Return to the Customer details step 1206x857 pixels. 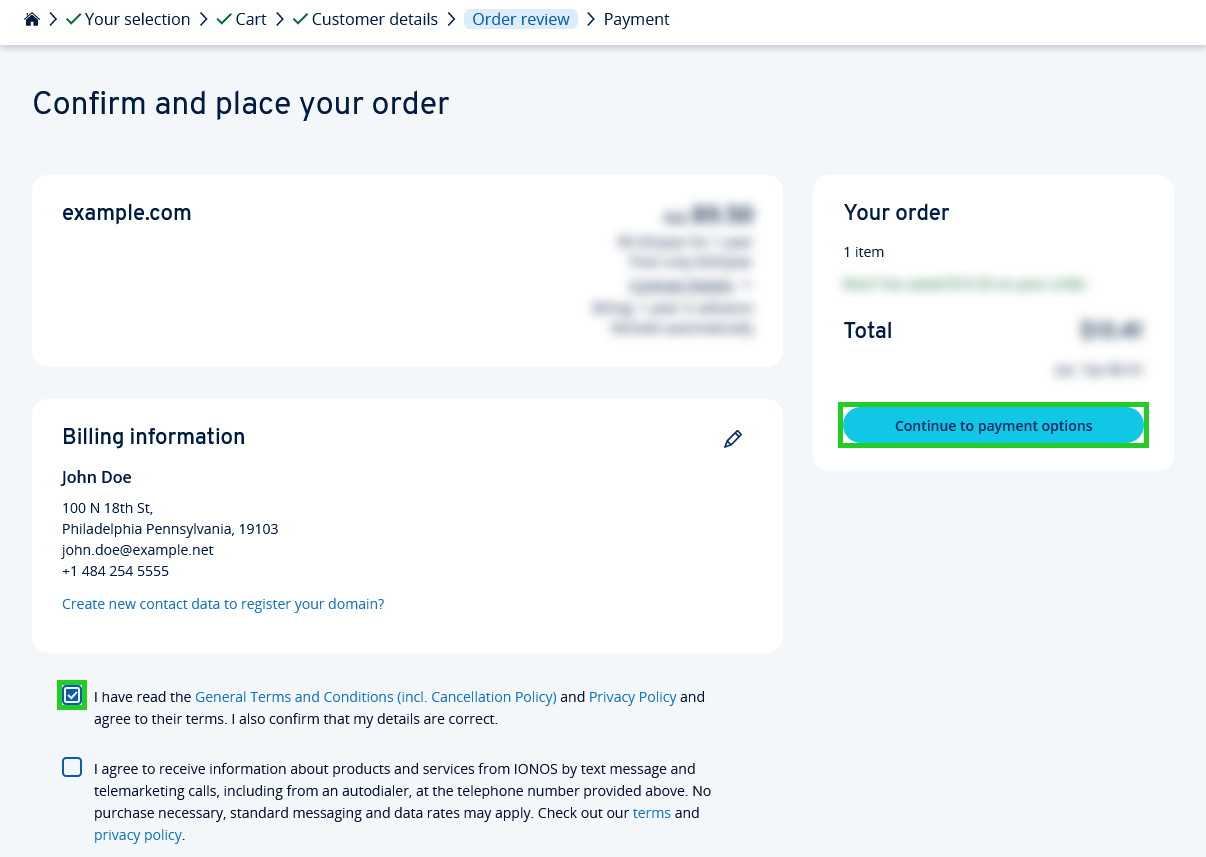[375, 19]
